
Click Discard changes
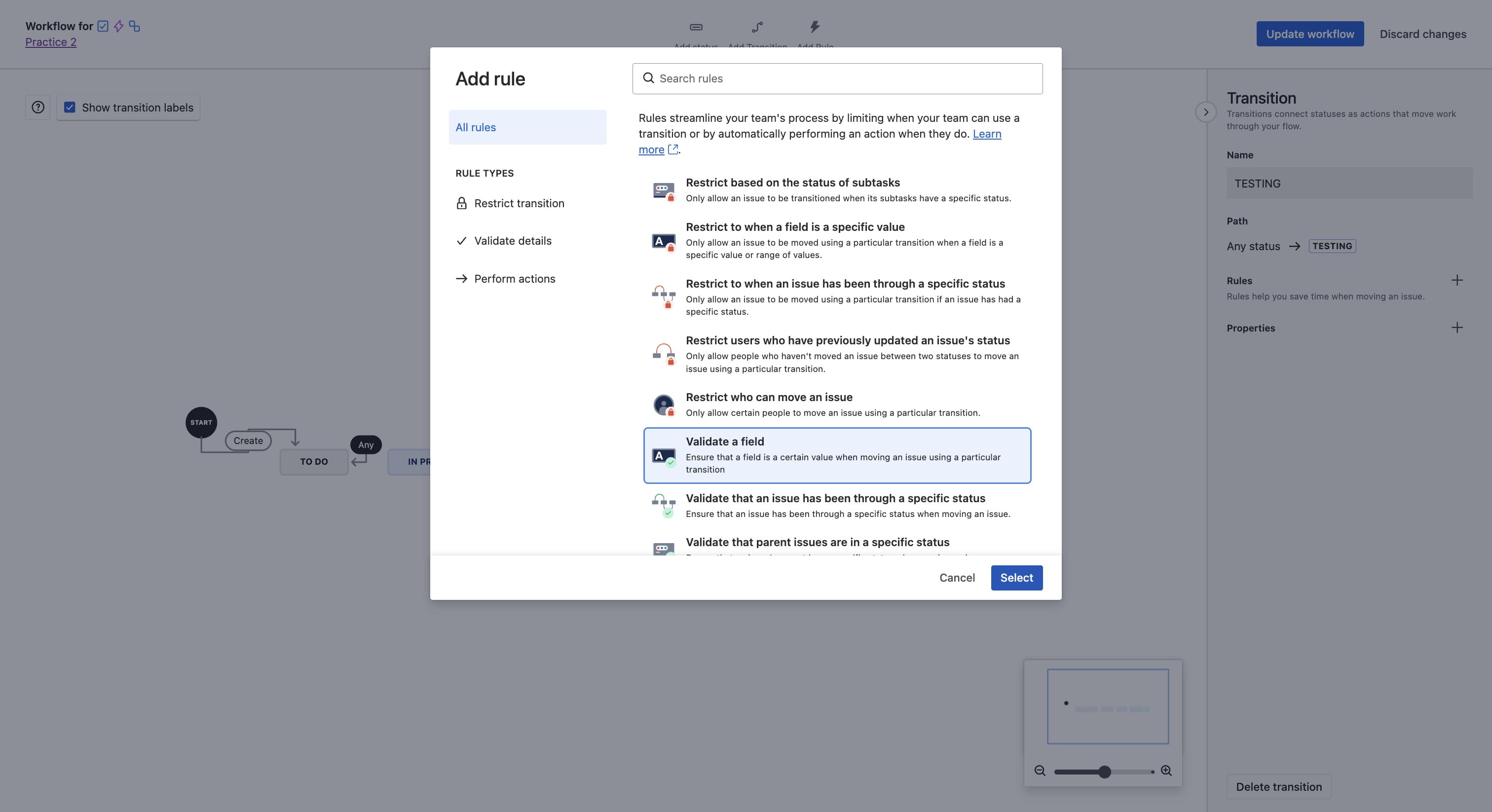pos(1422,34)
